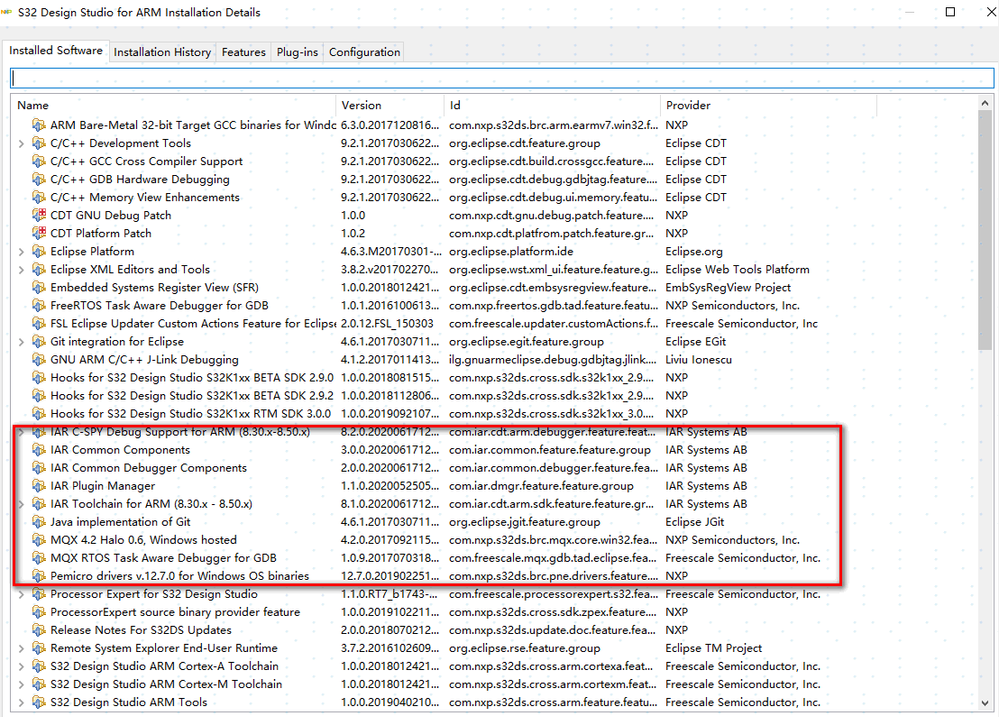Click the icon of IAR Common Debugger Components
The width and height of the screenshot is (999, 717).
click(x=39, y=468)
